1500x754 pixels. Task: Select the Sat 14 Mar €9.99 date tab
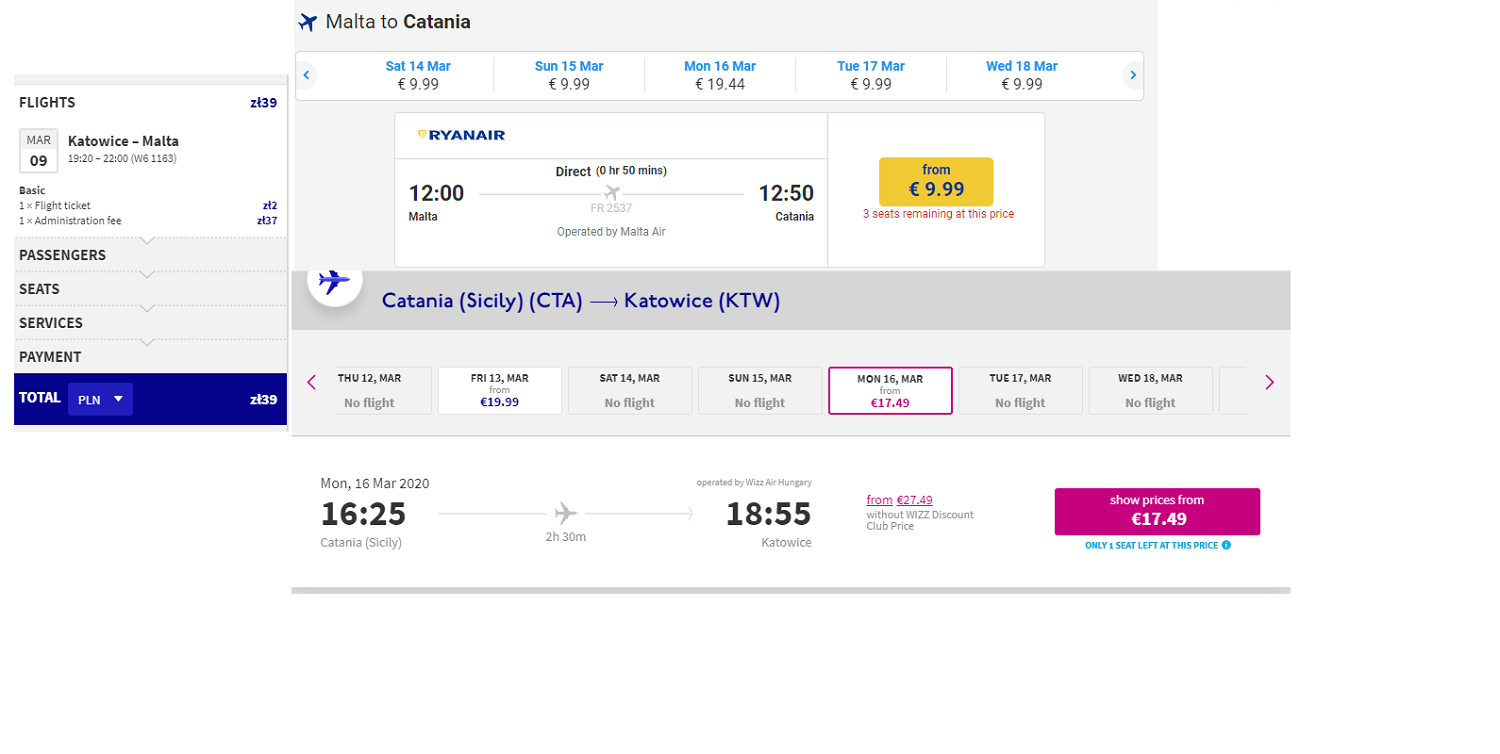(418, 75)
